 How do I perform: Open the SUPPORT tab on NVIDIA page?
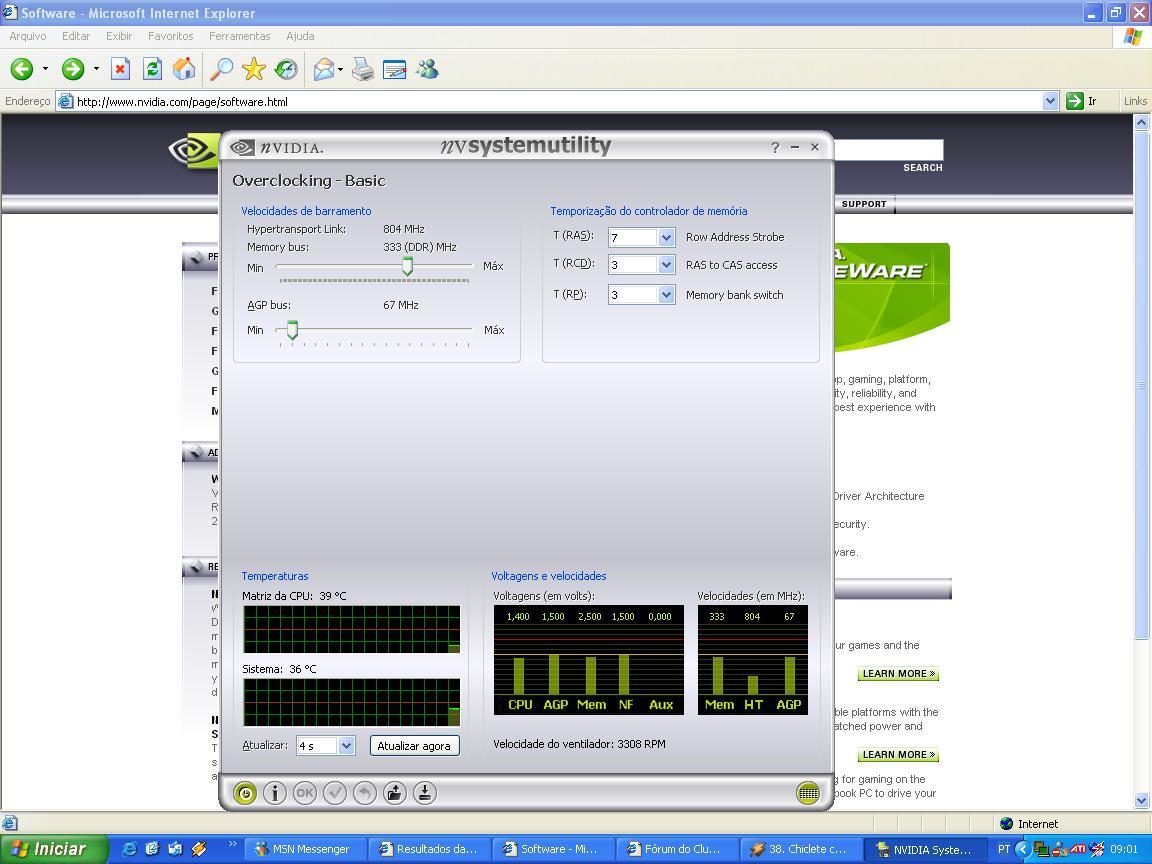[864, 204]
